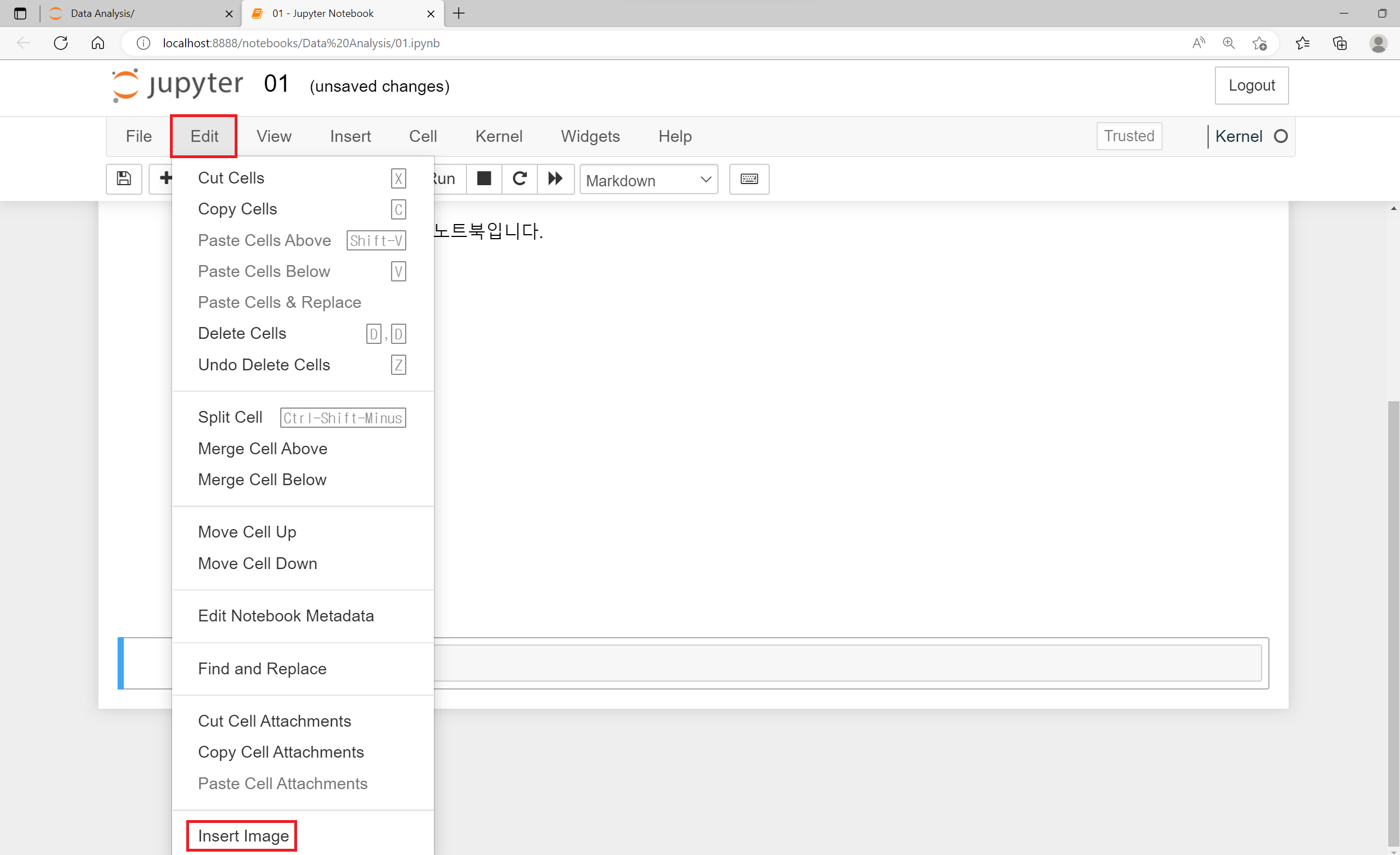The image size is (1400, 855).
Task: Open the Widgets menu
Action: pyautogui.click(x=590, y=136)
